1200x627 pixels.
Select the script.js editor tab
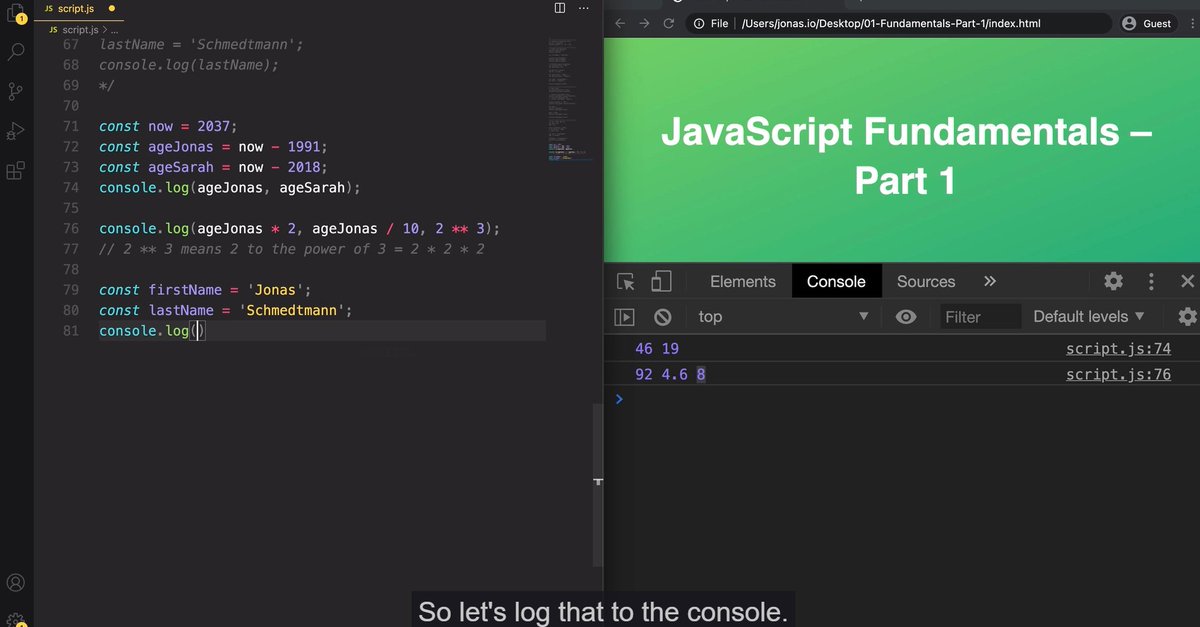[80, 8]
